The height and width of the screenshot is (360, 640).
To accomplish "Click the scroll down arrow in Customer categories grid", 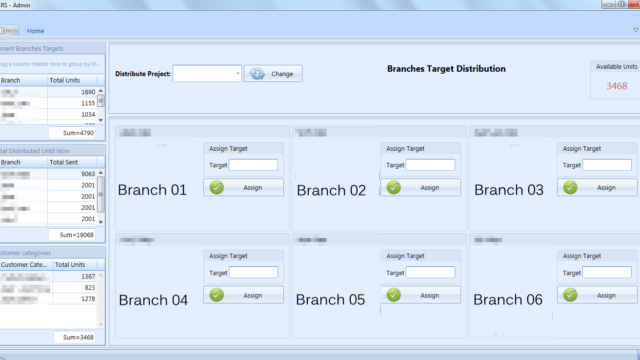I will 101,325.
